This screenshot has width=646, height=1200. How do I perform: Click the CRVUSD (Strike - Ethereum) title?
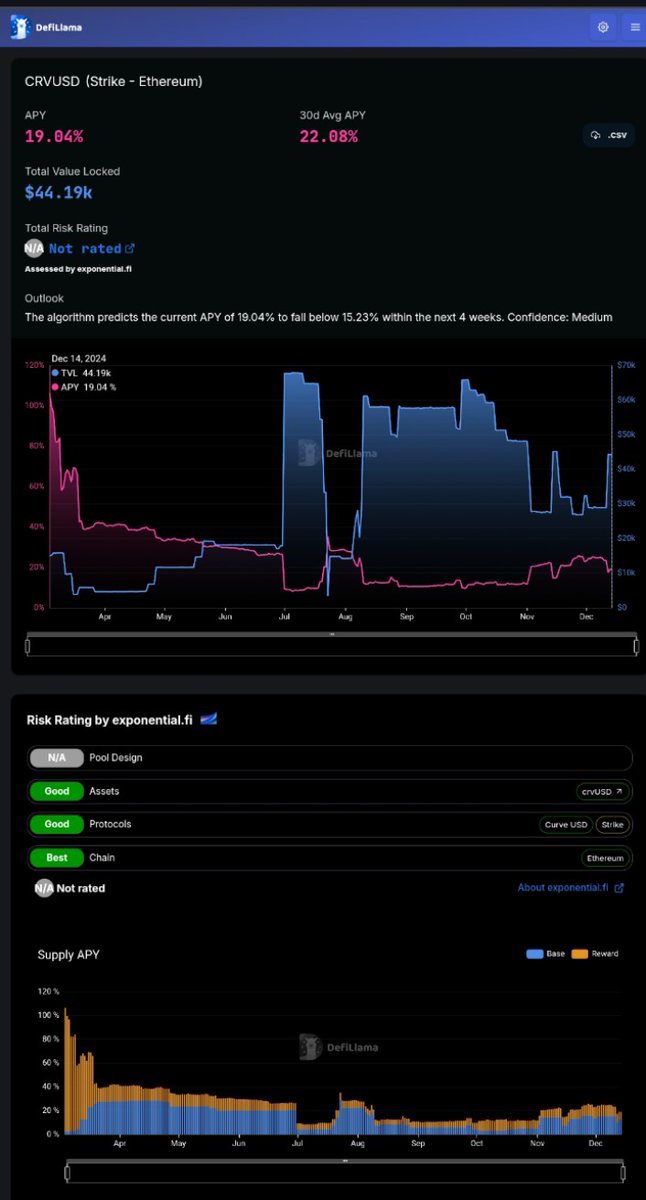click(x=114, y=81)
